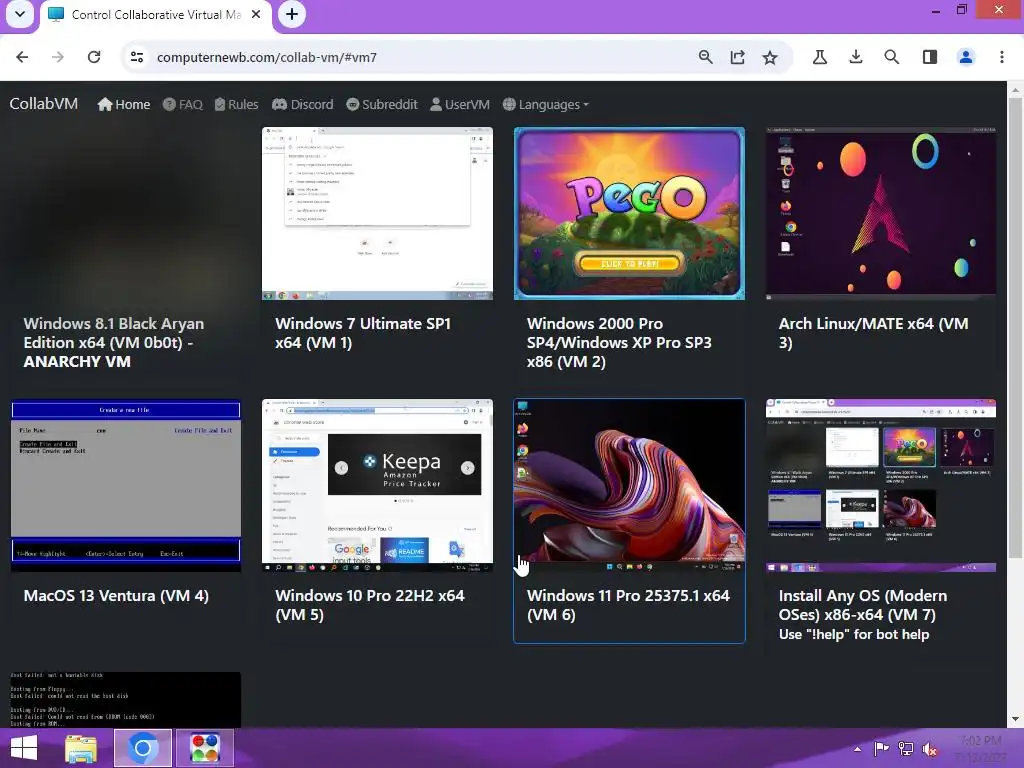Click the scrollbar up arrow
This screenshot has height=768, width=1024.
1015,89
